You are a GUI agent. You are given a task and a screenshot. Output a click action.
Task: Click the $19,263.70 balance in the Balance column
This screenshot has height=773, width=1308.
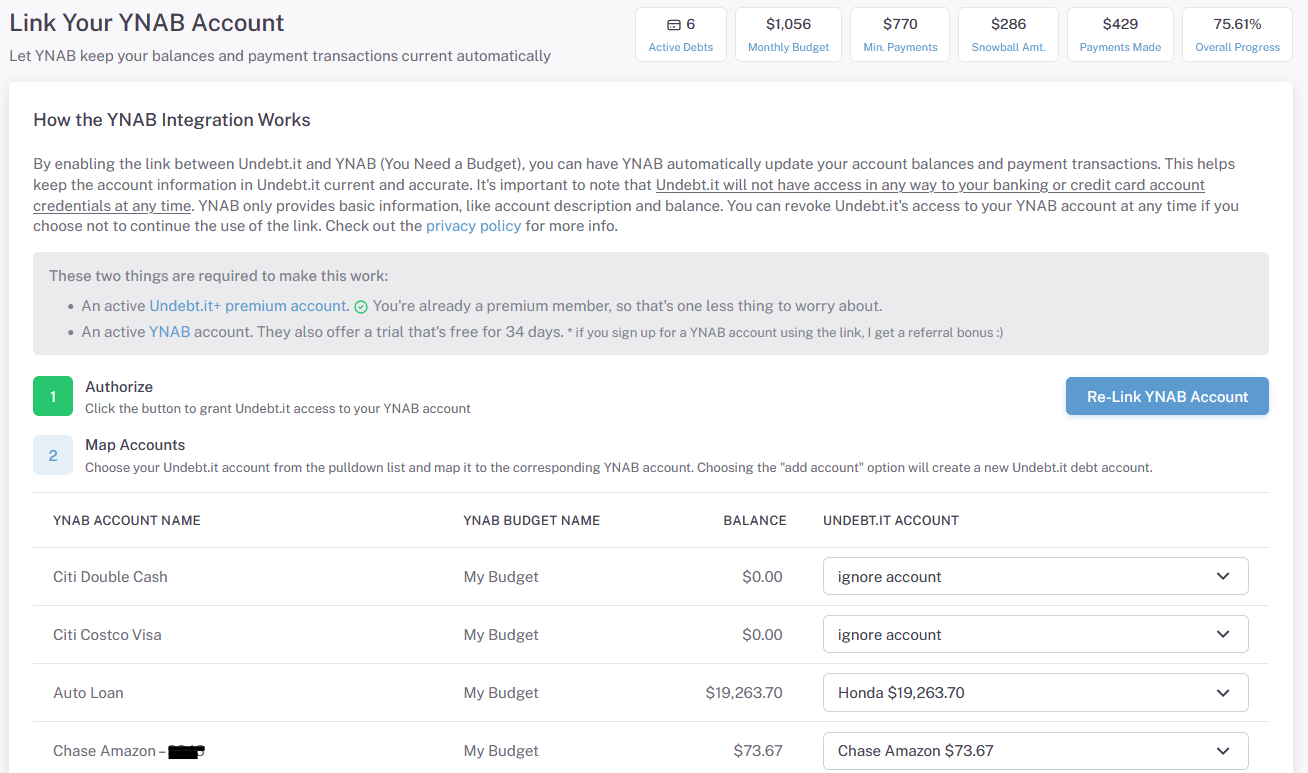(x=744, y=693)
